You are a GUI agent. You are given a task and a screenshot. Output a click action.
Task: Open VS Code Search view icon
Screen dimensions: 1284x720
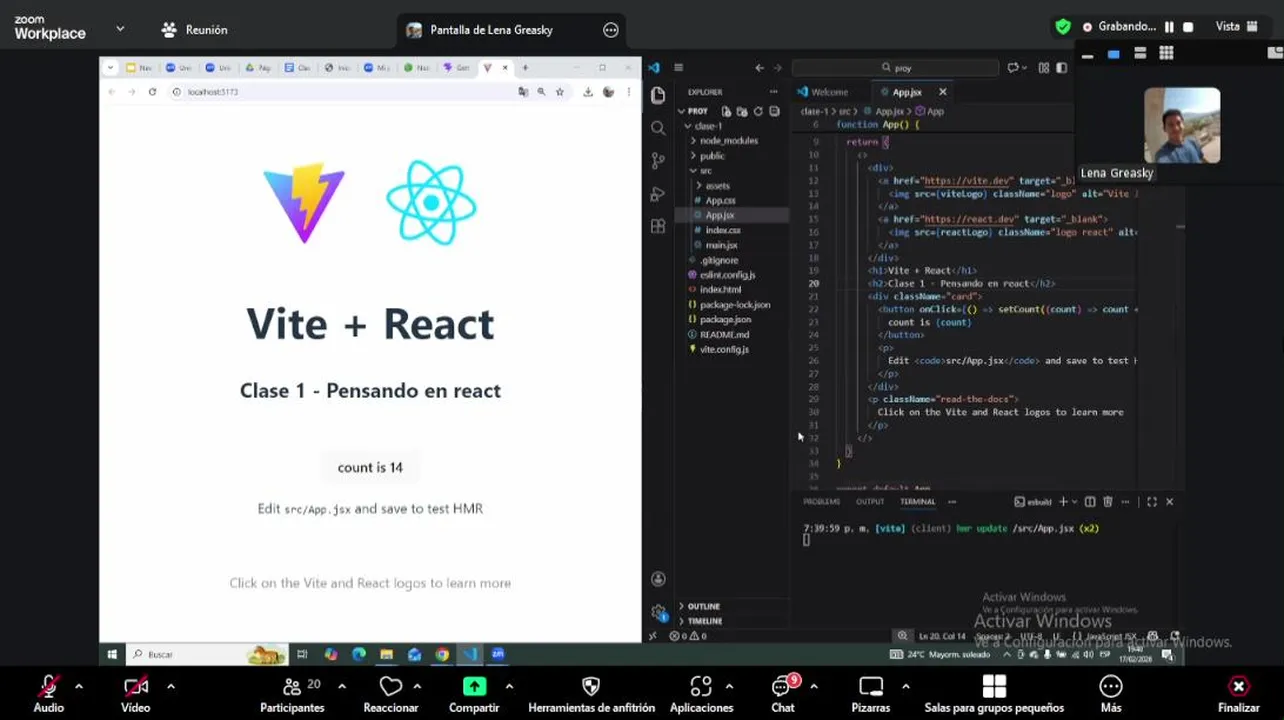[658, 128]
